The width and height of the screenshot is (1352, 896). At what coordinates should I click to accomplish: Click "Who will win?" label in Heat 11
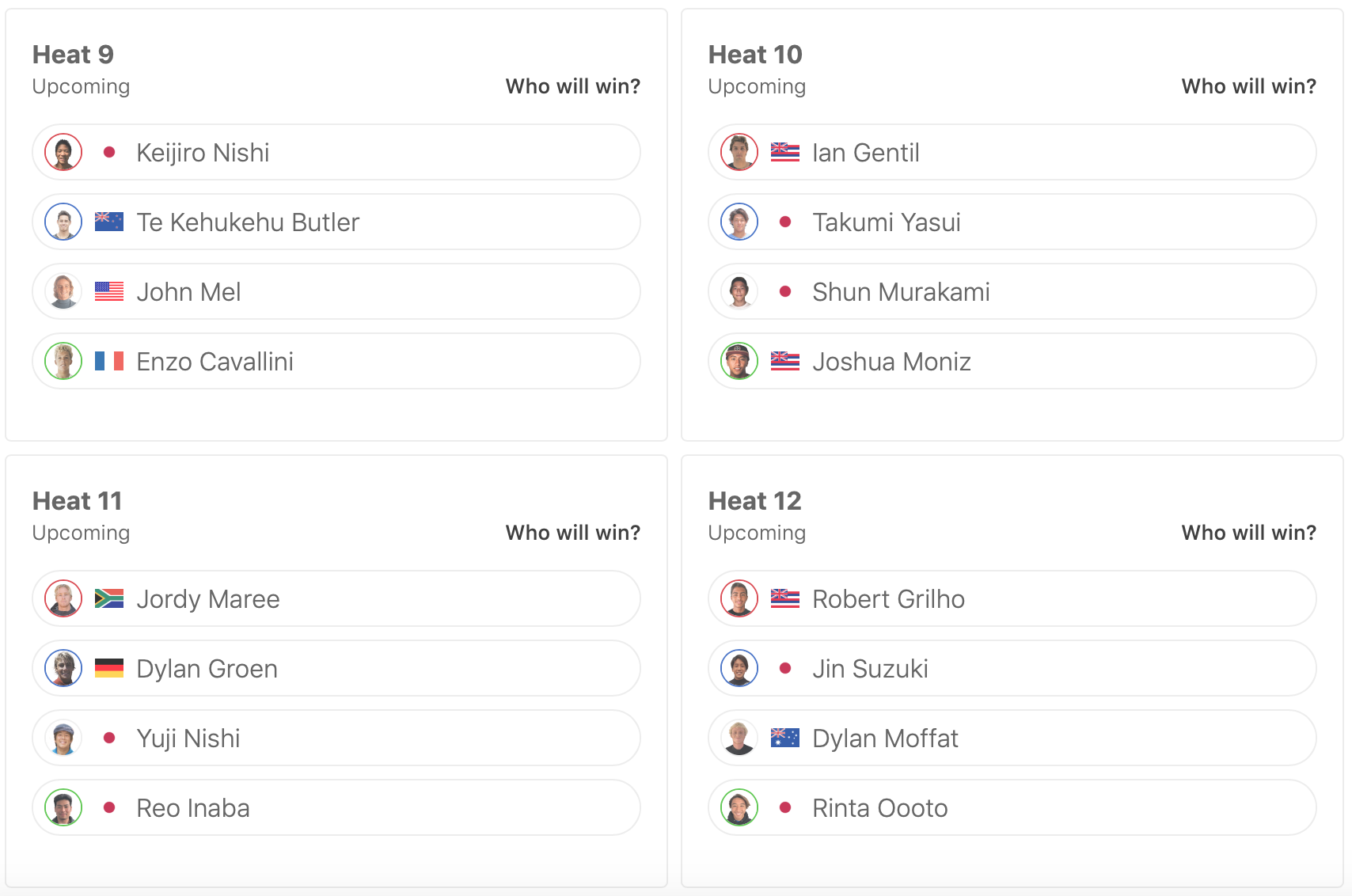click(572, 533)
